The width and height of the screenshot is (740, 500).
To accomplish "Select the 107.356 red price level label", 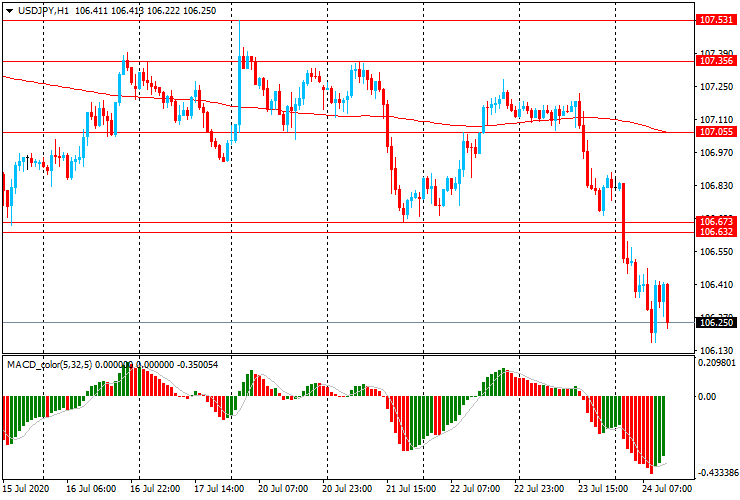I will pyautogui.click(x=716, y=60).
